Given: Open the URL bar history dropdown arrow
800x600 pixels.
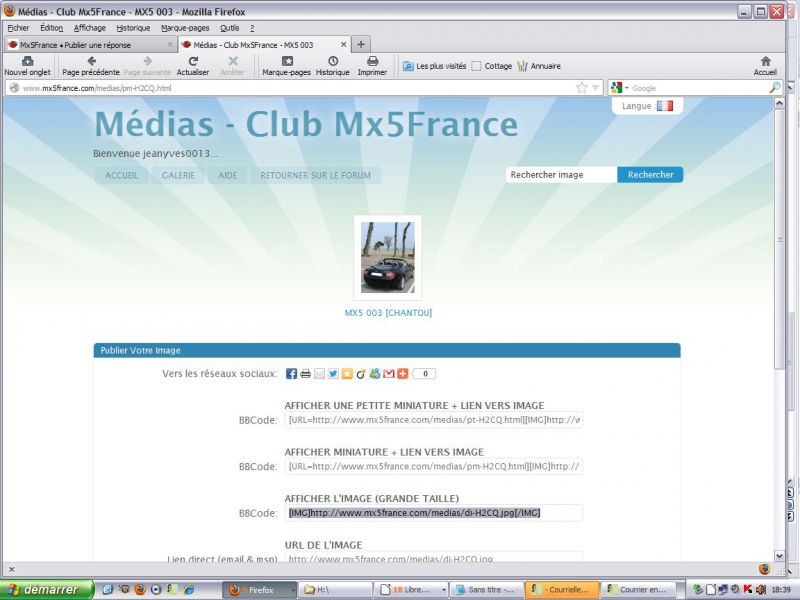Looking at the screenshot, I should (x=595, y=88).
